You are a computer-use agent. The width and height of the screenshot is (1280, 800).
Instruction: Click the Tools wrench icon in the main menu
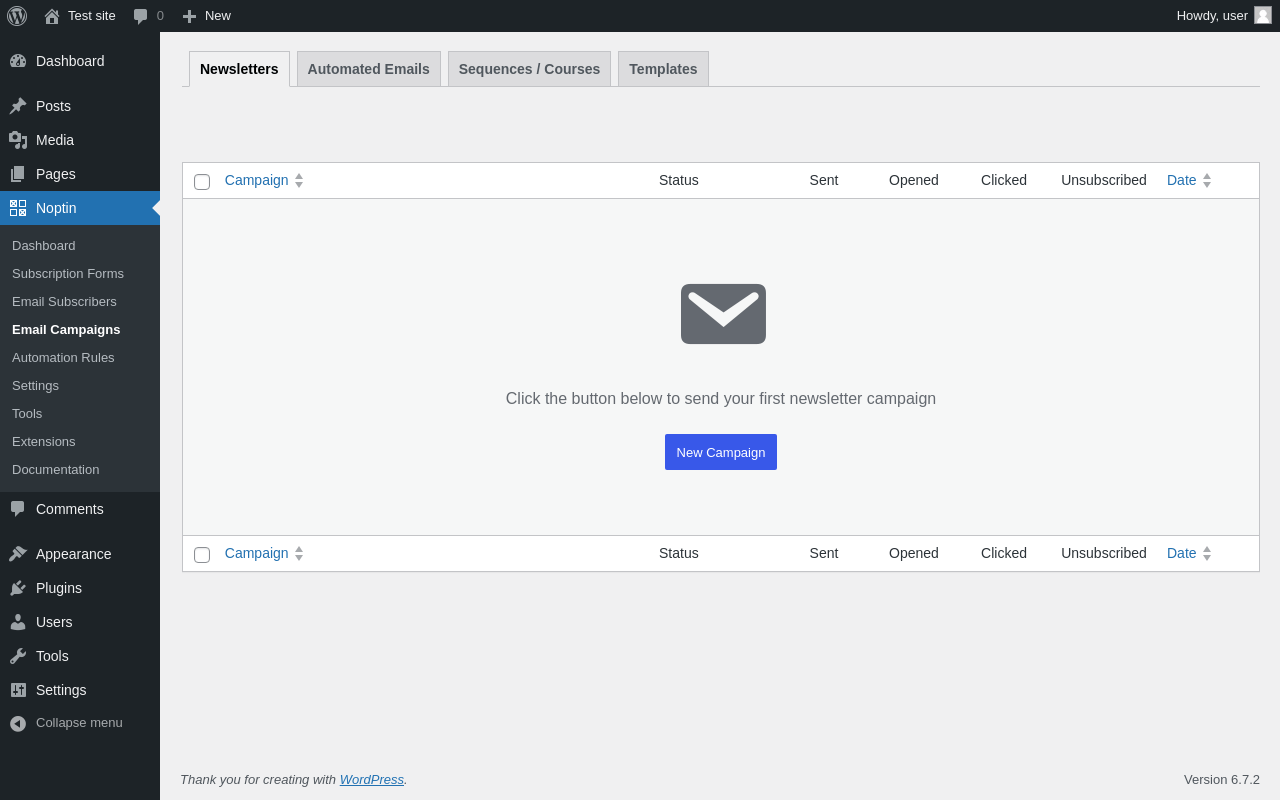click(x=18, y=656)
